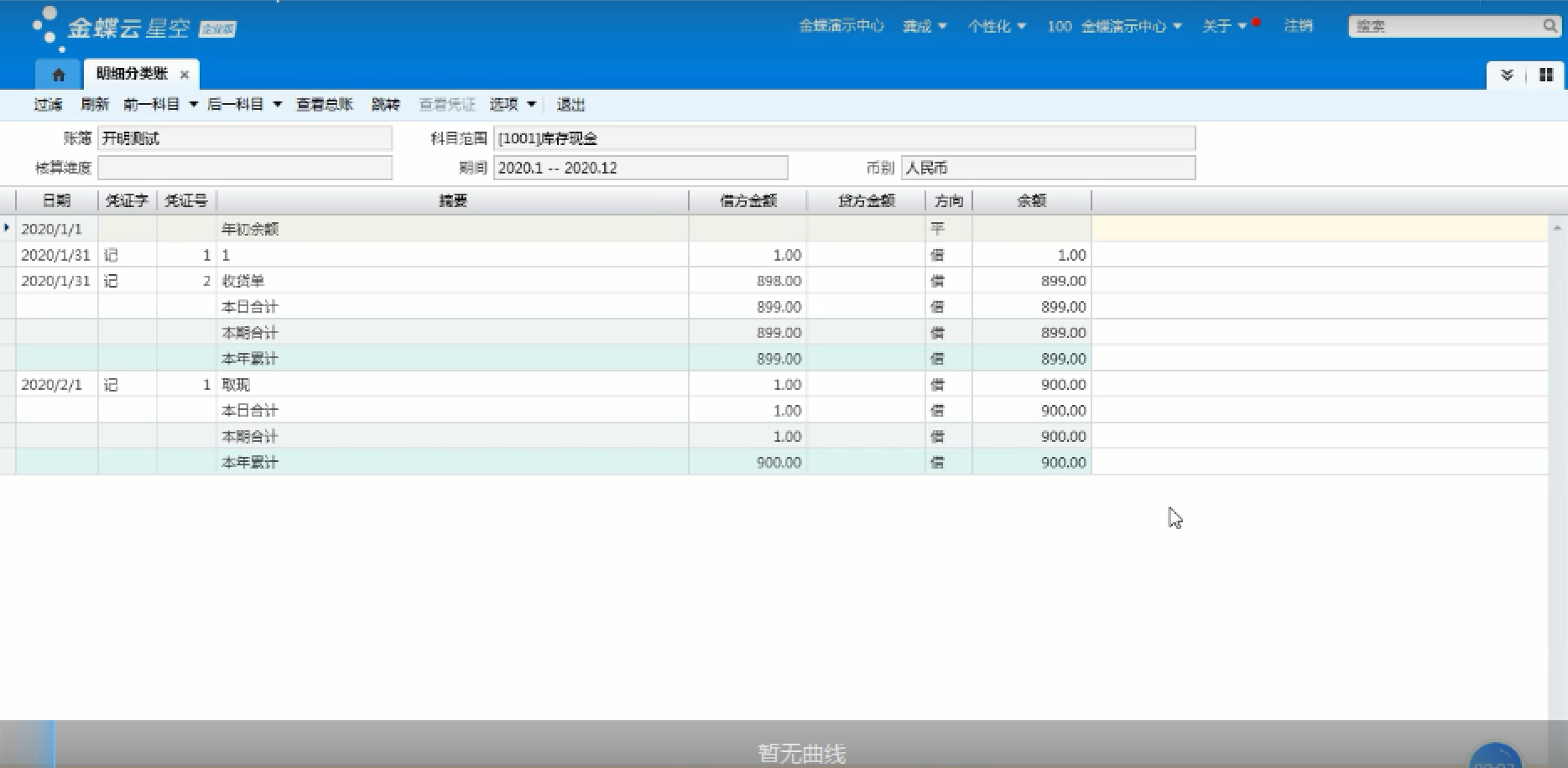Expand the 前一科目 dropdown arrow
1568x768 pixels.
point(193,105)
